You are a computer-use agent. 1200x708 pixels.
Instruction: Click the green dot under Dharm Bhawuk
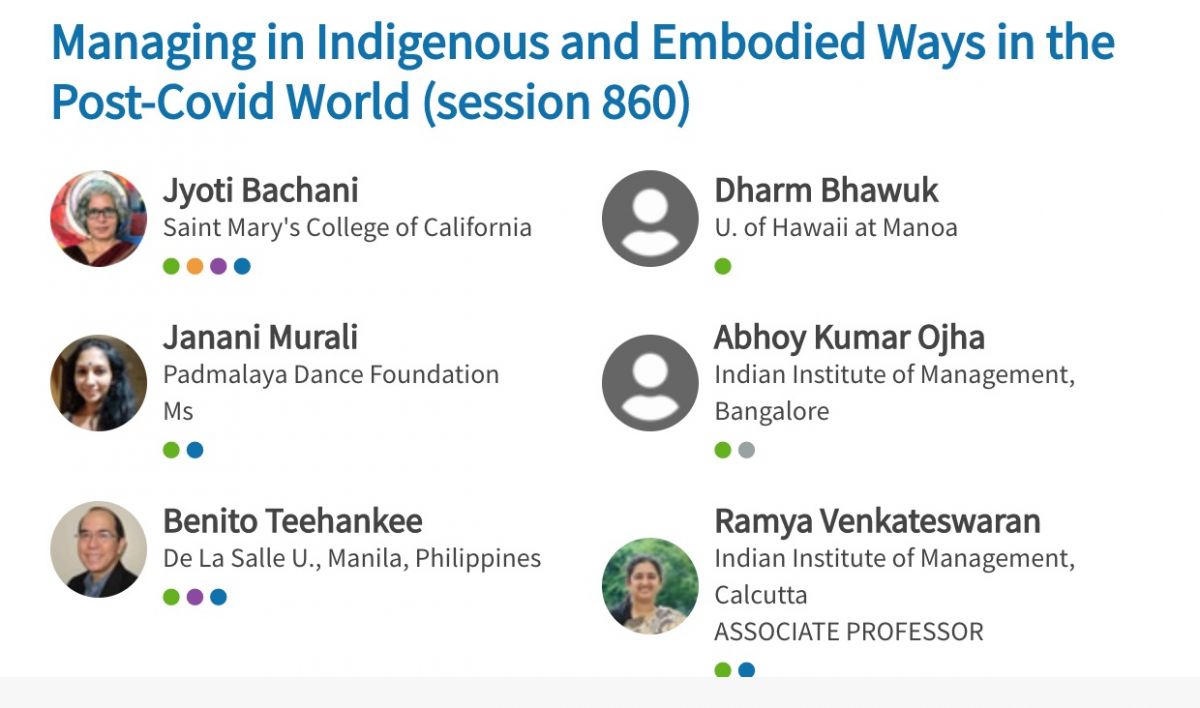tap(723, 266)
